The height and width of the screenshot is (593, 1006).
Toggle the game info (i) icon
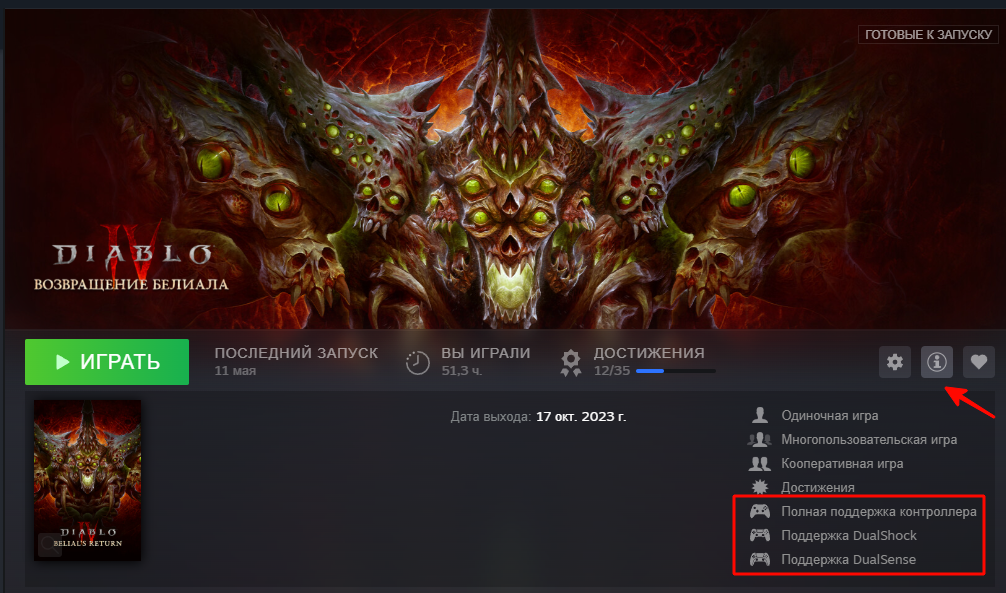tap(937, 362)
